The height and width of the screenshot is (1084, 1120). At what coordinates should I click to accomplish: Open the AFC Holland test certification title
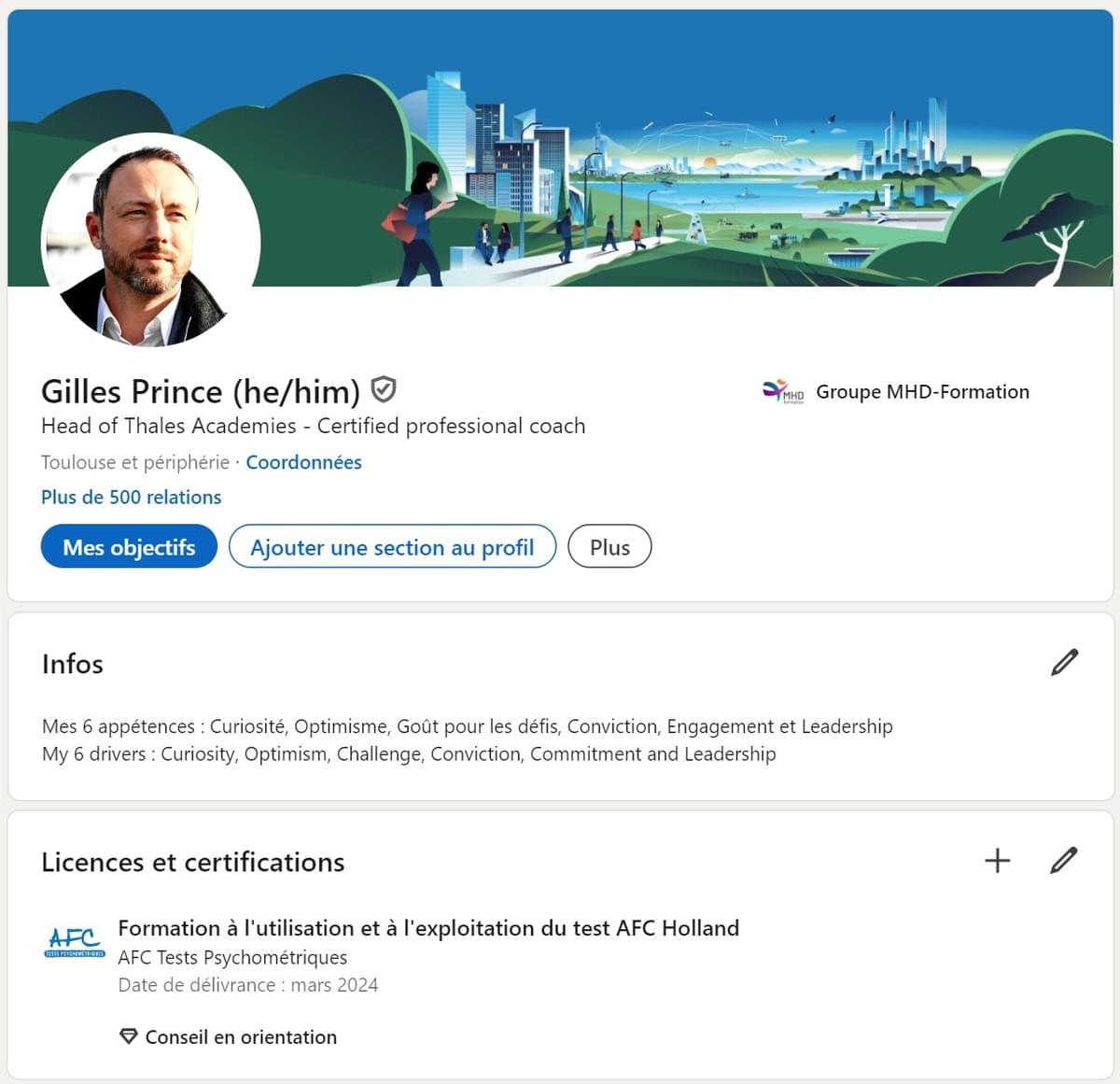(428, 928)
